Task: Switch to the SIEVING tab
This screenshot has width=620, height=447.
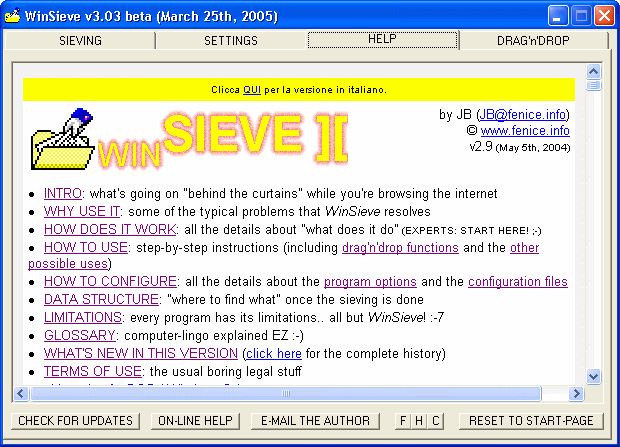Action: (x=81, y=41)
